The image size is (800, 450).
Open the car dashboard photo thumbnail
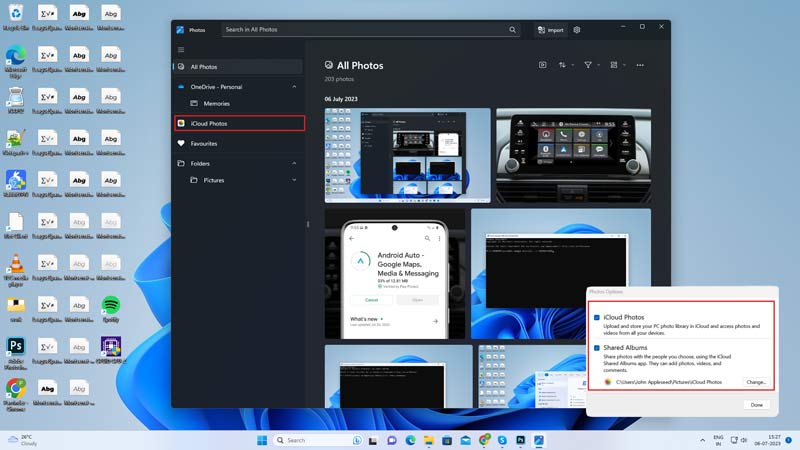point(573,156)
